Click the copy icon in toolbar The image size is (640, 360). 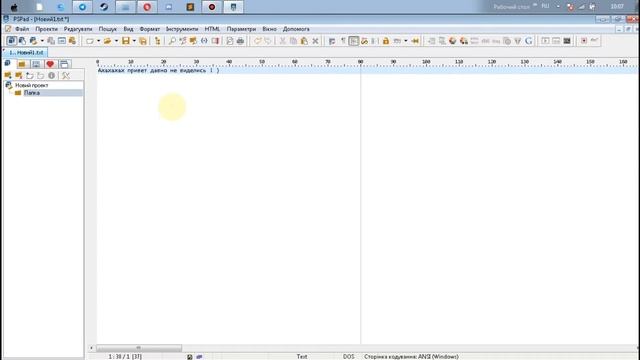(x=293, y=41)
